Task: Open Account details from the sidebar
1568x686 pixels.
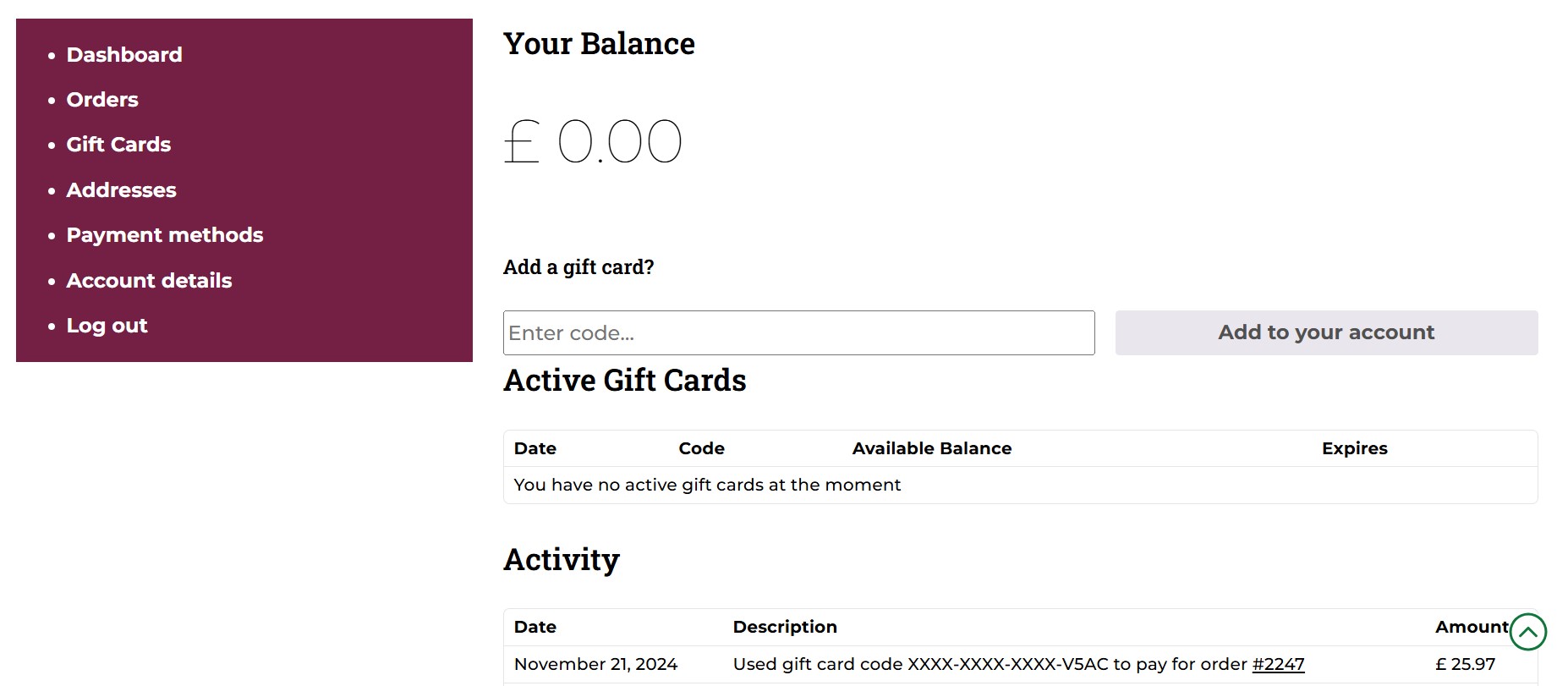Action: 149,281
